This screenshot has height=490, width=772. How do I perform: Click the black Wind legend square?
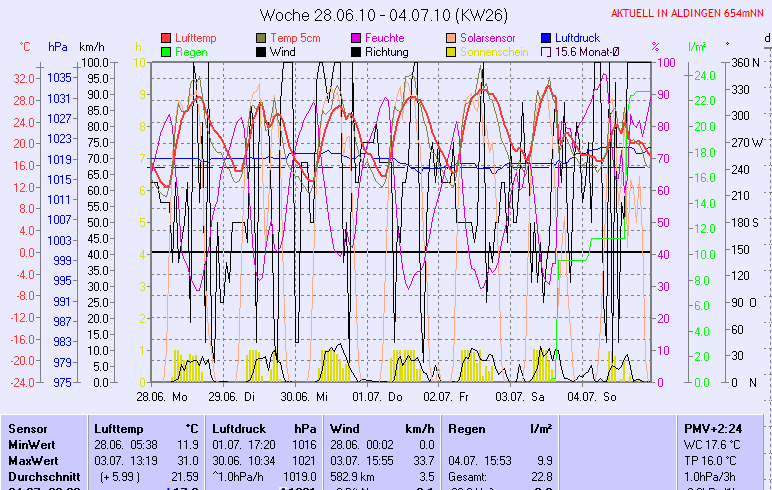pyautogui.click(x=262, y=52)
